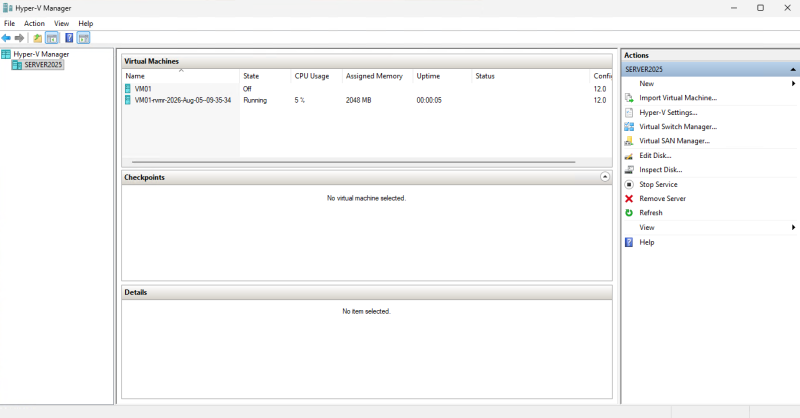
Task: Click the View text in Actions pane
Action: [647, 228]
